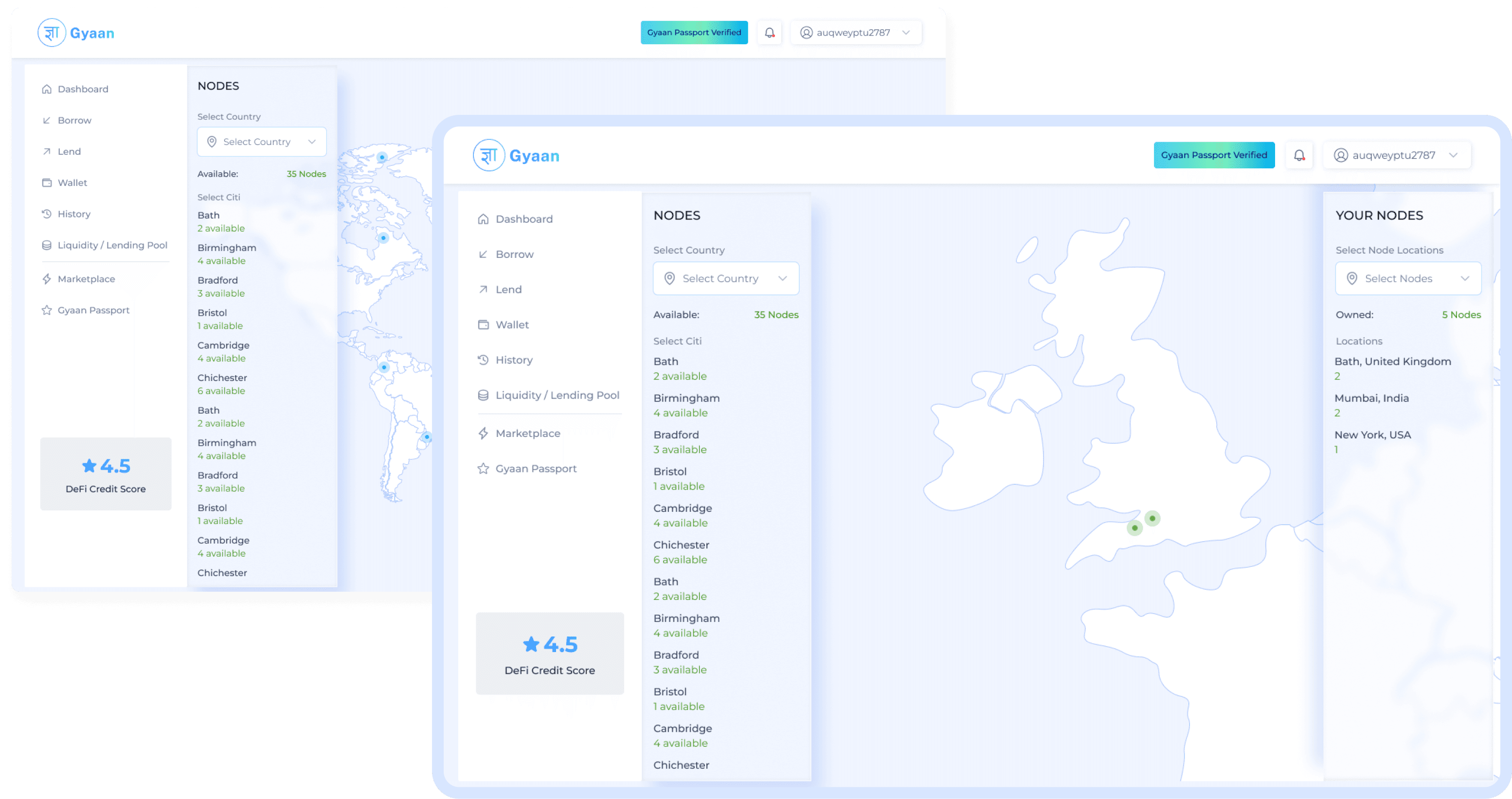Click Liquidity pool database icon in front sidebar
Image resolution: width=1512 pixels, height=799 pixels.
(483, 395)
